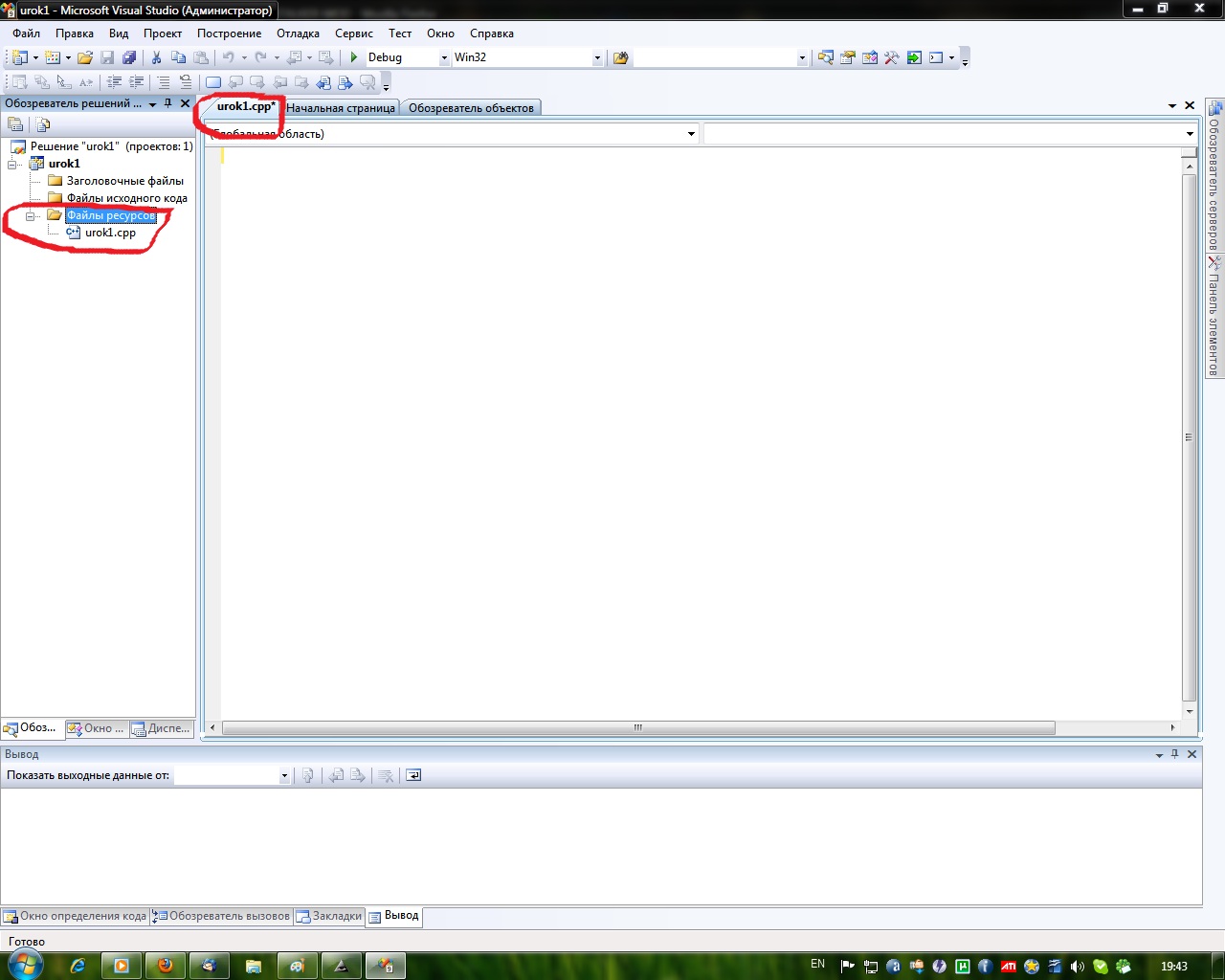
Task: Open the Win32 platform dropdown
Action: coord(597,58)
